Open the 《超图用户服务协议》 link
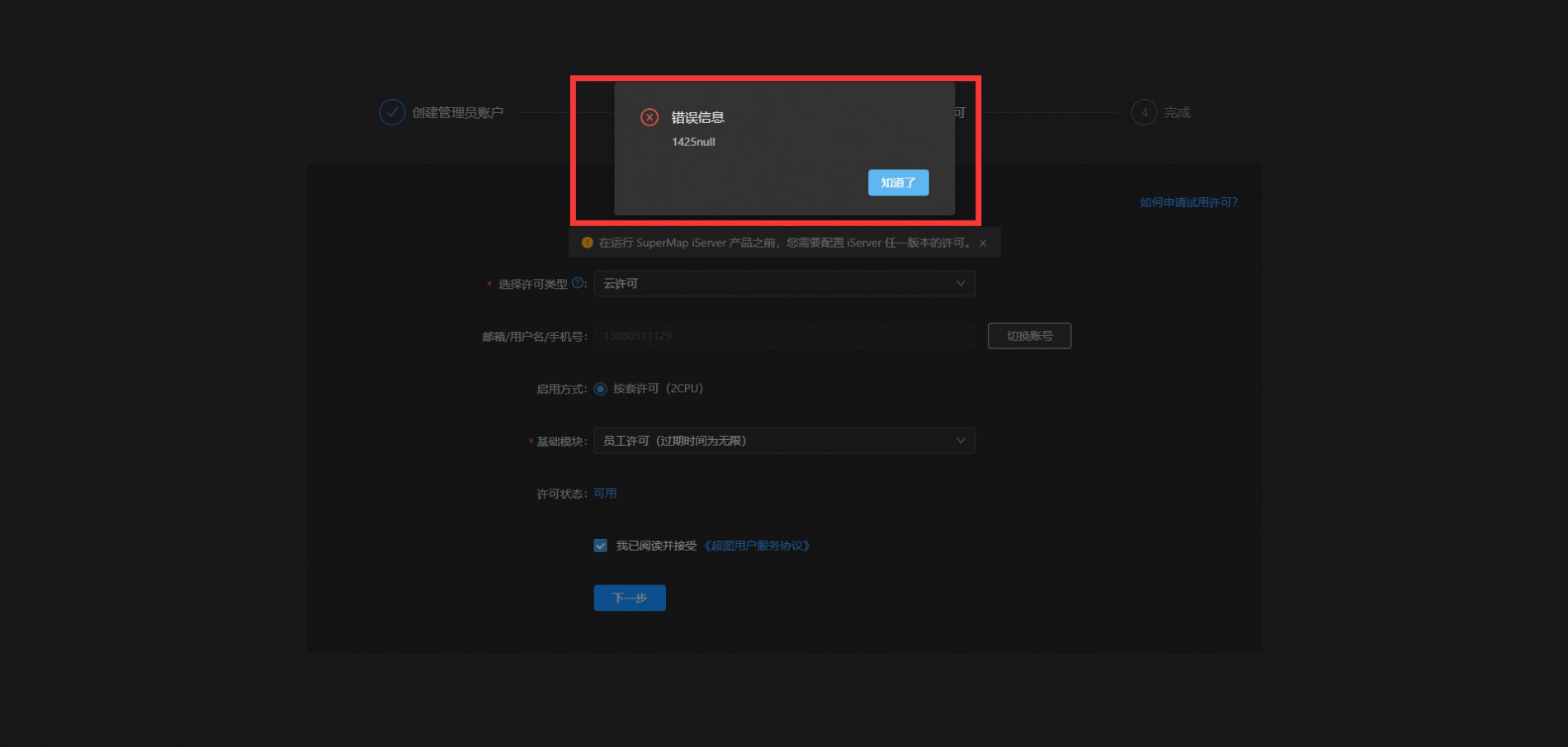1568x747 pixels. click(756, 546)
